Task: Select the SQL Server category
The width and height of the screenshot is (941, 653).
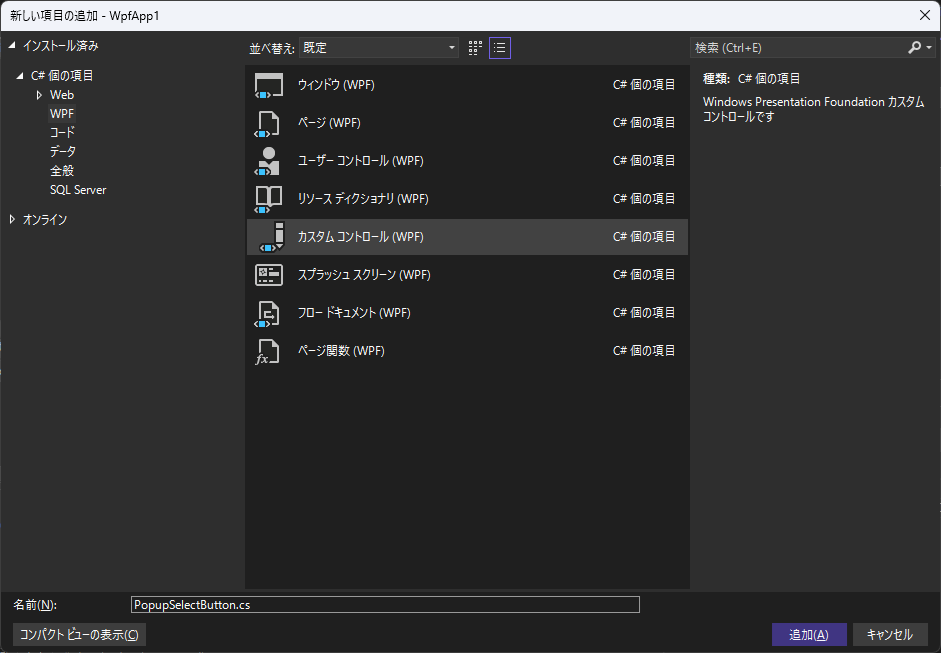Action: [77, 189]
